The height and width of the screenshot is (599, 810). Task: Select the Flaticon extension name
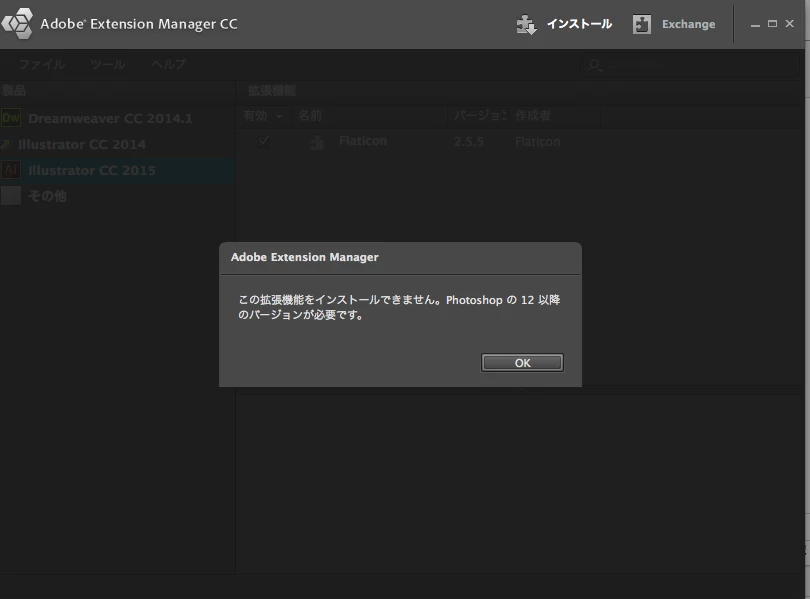pos(363,141)
